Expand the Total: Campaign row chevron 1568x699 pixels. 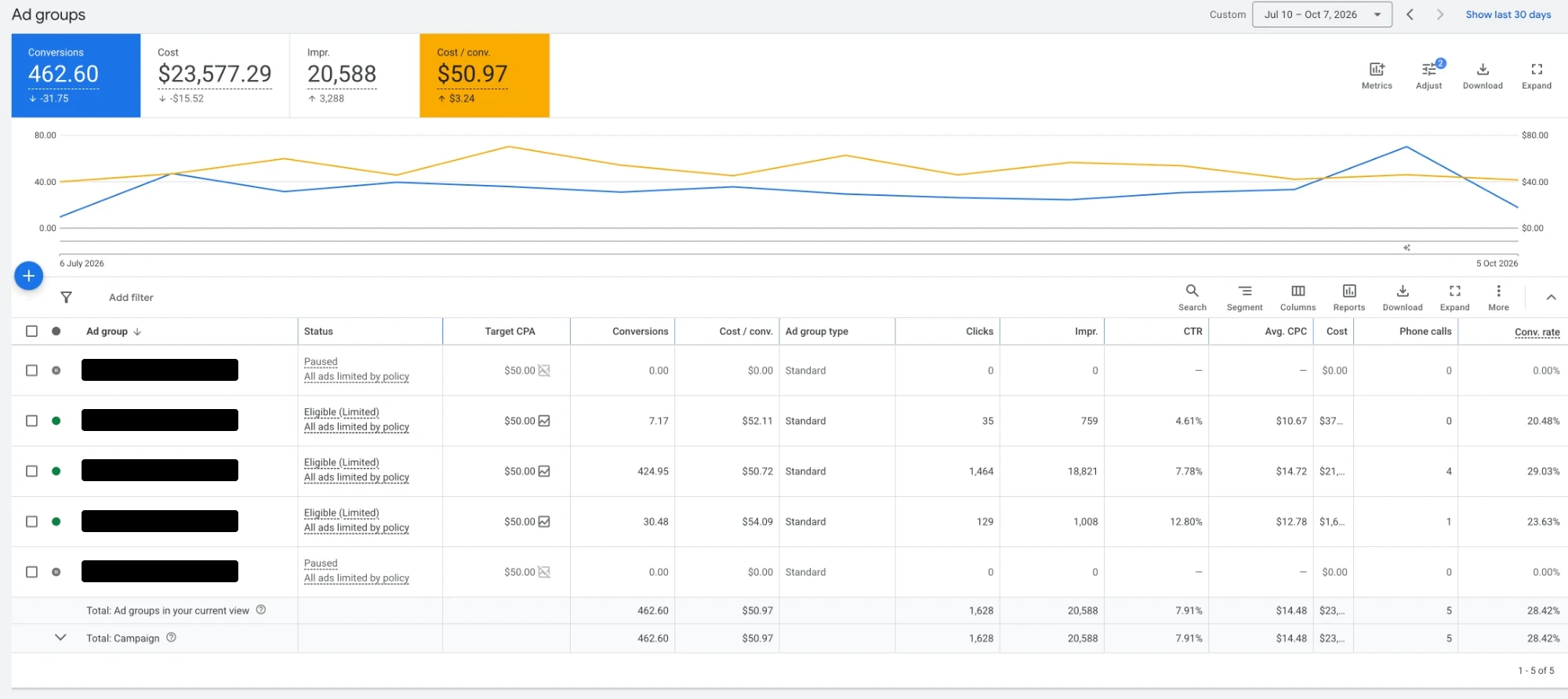(x=60, y=638)
